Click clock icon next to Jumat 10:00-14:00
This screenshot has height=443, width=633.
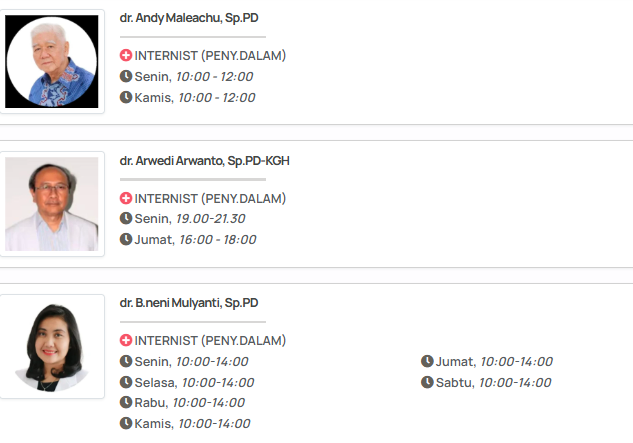point(427,361)
